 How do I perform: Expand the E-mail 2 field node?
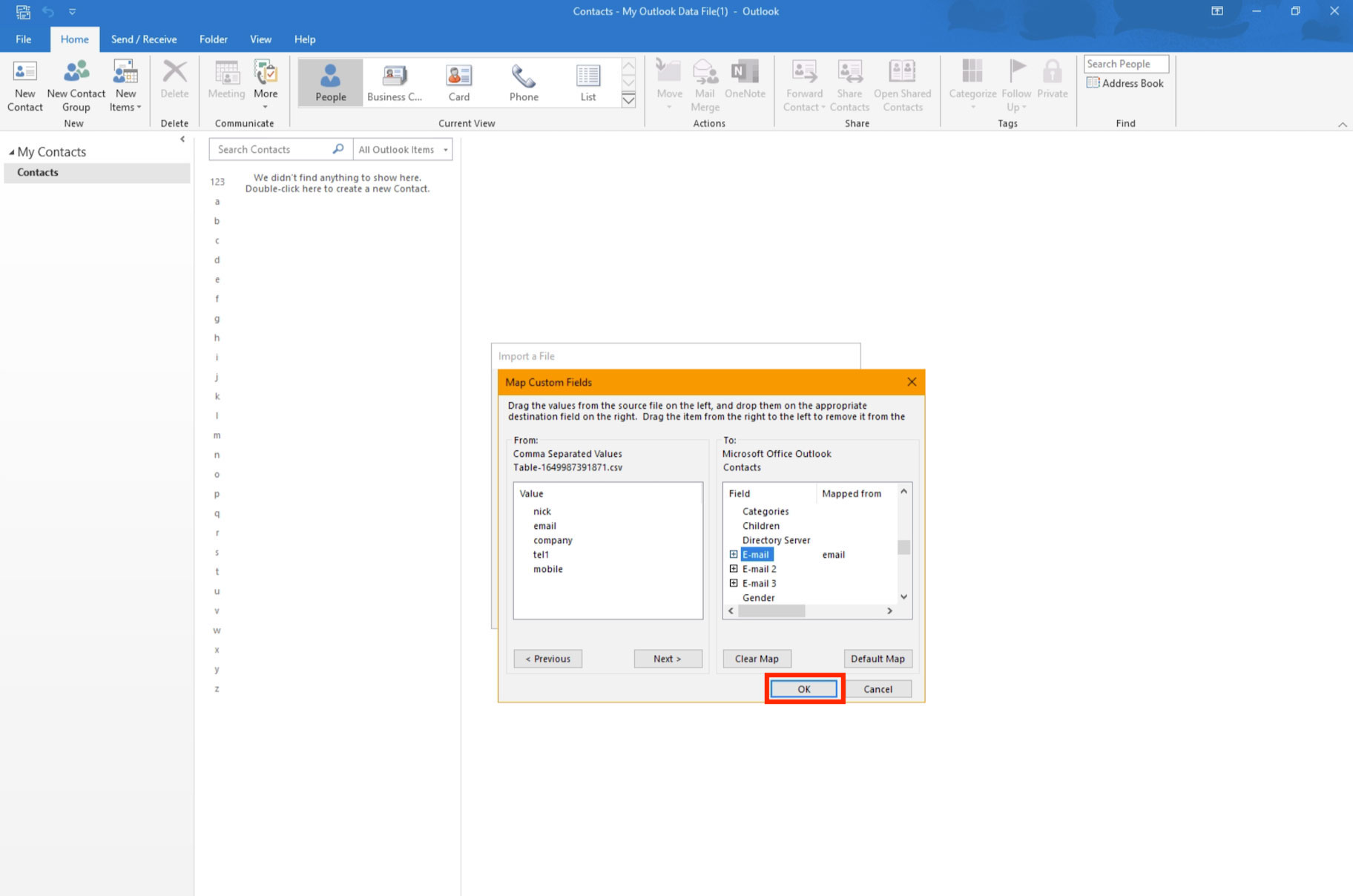point(734,569)
